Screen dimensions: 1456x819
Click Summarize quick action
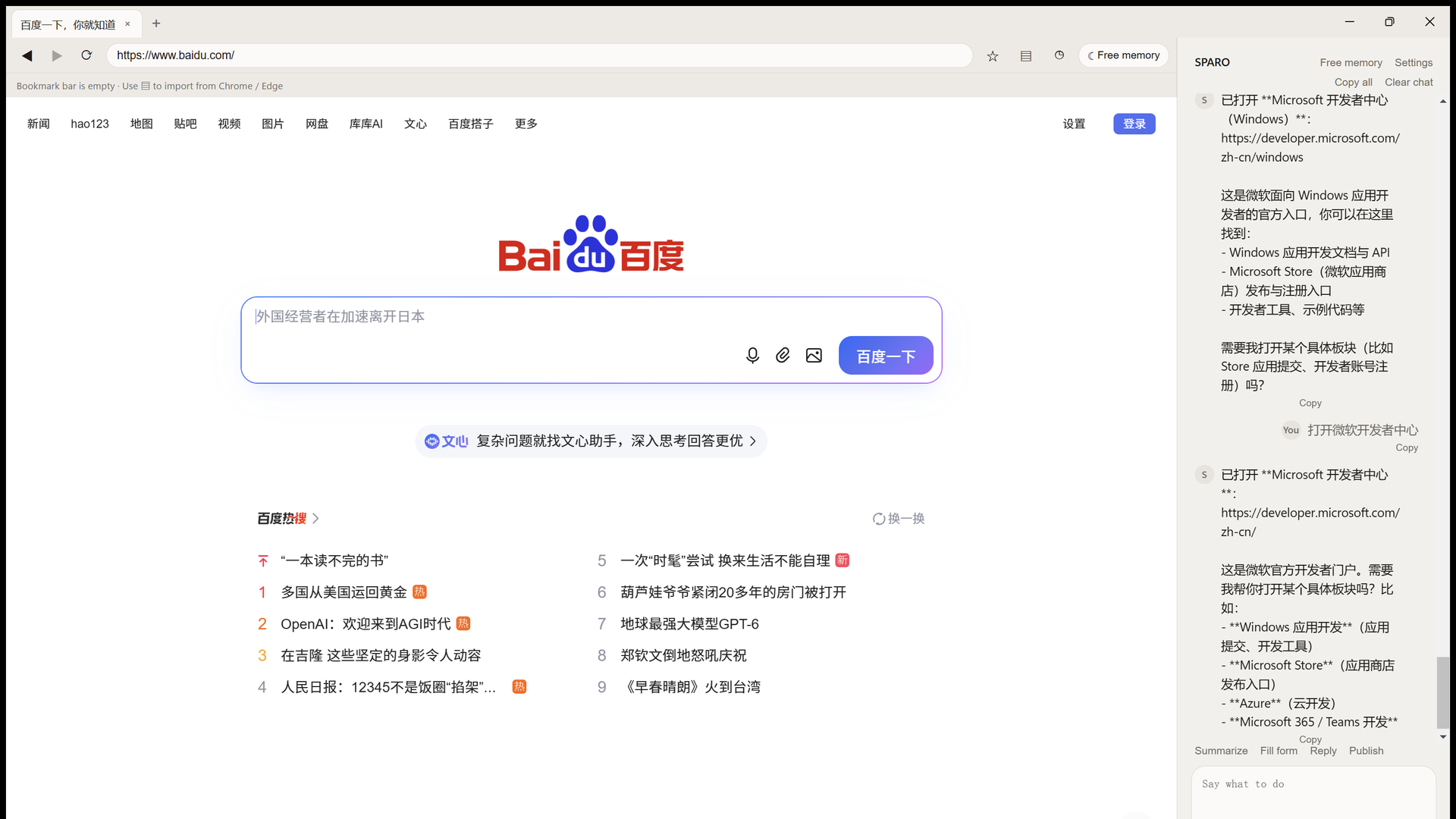coord(1221,751)
